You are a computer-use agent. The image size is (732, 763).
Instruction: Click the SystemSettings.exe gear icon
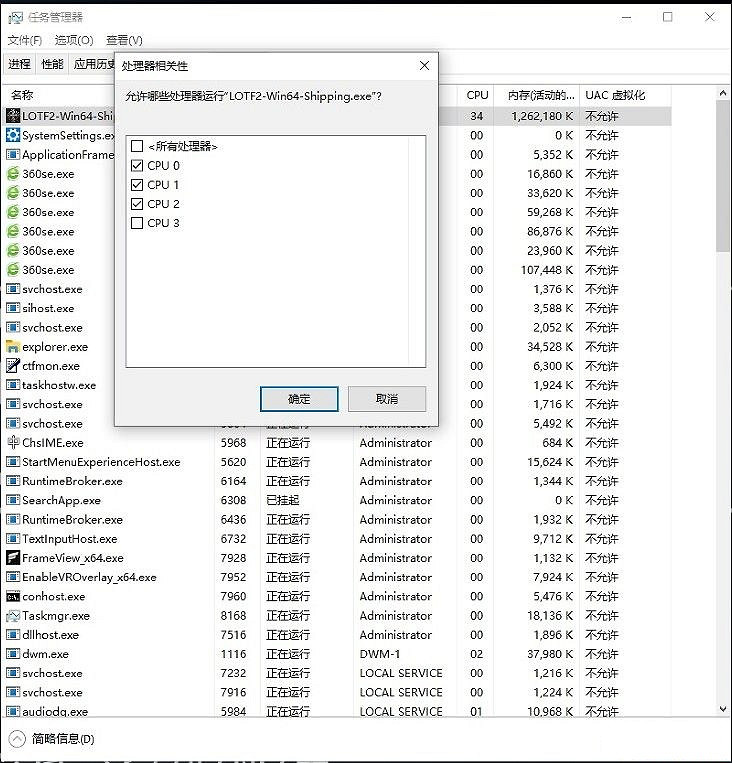pos(13,135)
